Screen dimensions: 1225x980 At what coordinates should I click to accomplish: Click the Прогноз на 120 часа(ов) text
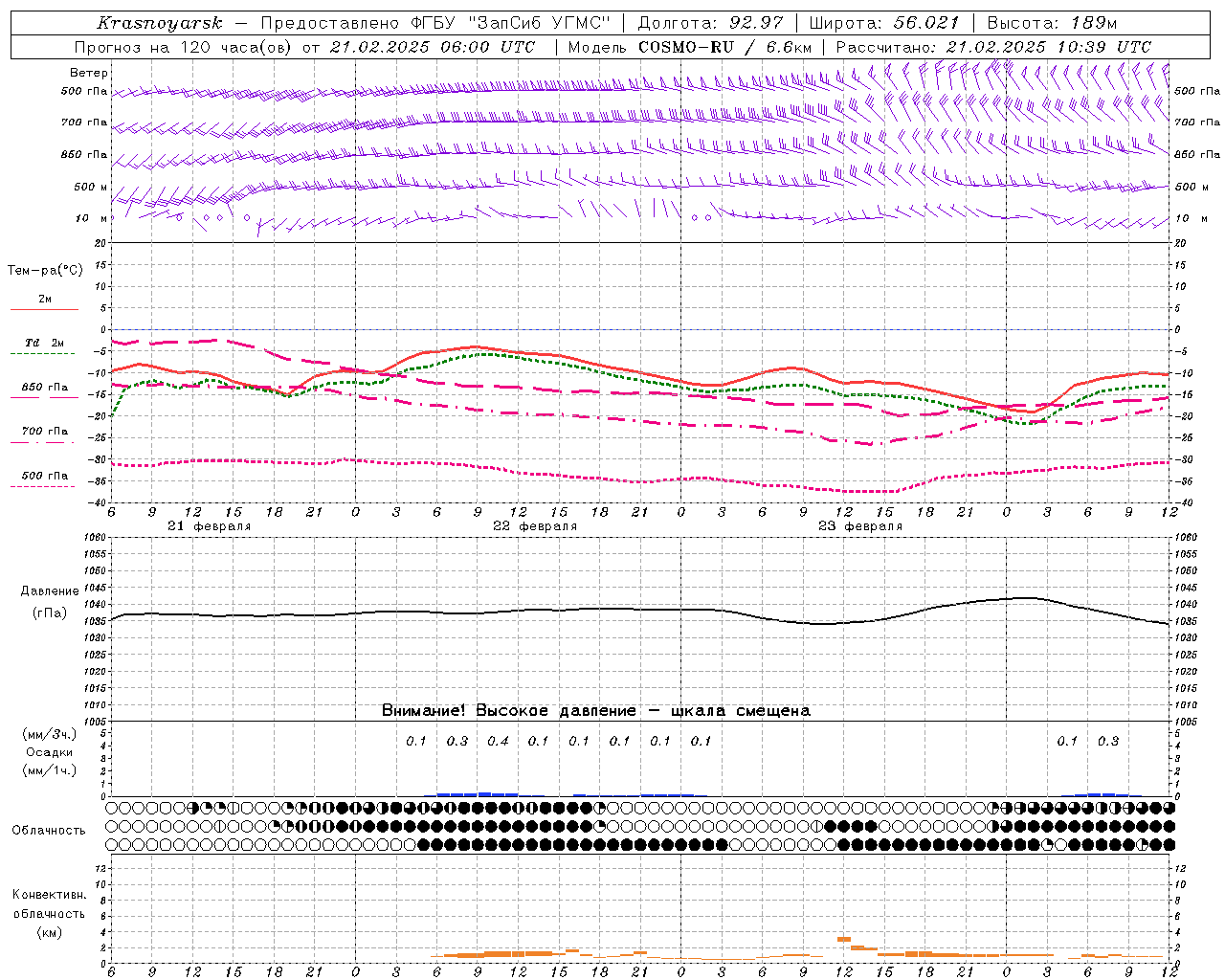click(x=184, y=47)
